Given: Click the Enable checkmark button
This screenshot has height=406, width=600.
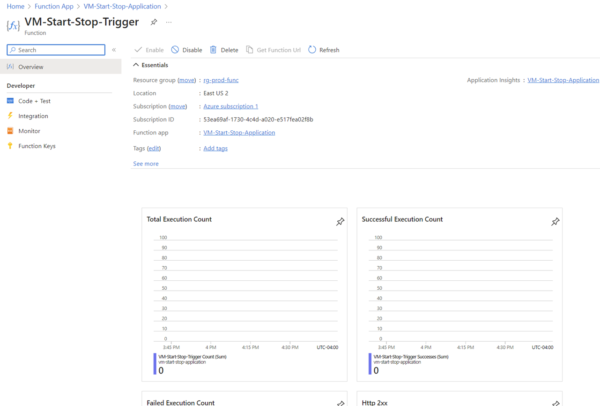Looking at the screenshot, I should 149,50.
